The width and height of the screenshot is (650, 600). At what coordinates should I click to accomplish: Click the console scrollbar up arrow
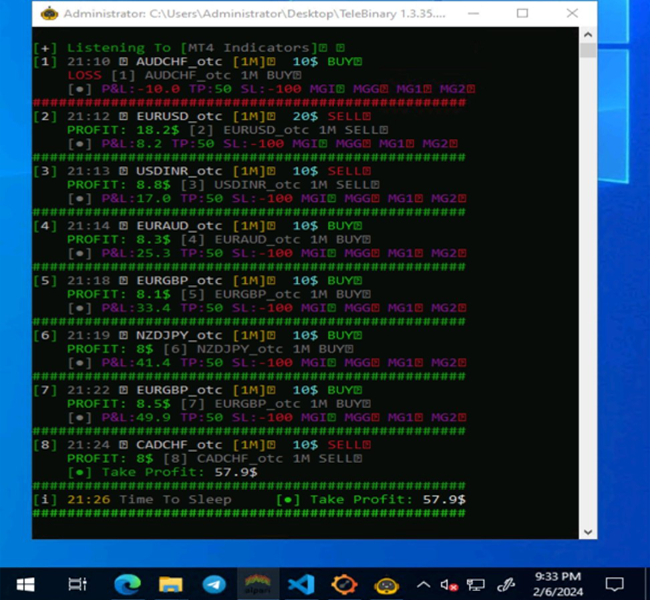(588, 34)
